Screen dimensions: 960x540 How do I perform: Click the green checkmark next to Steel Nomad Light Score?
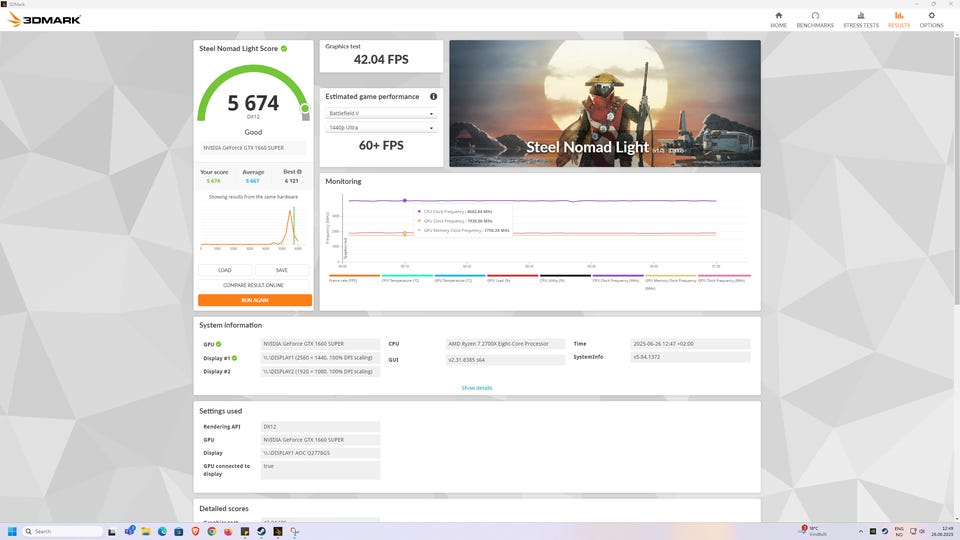pos(284,48)
